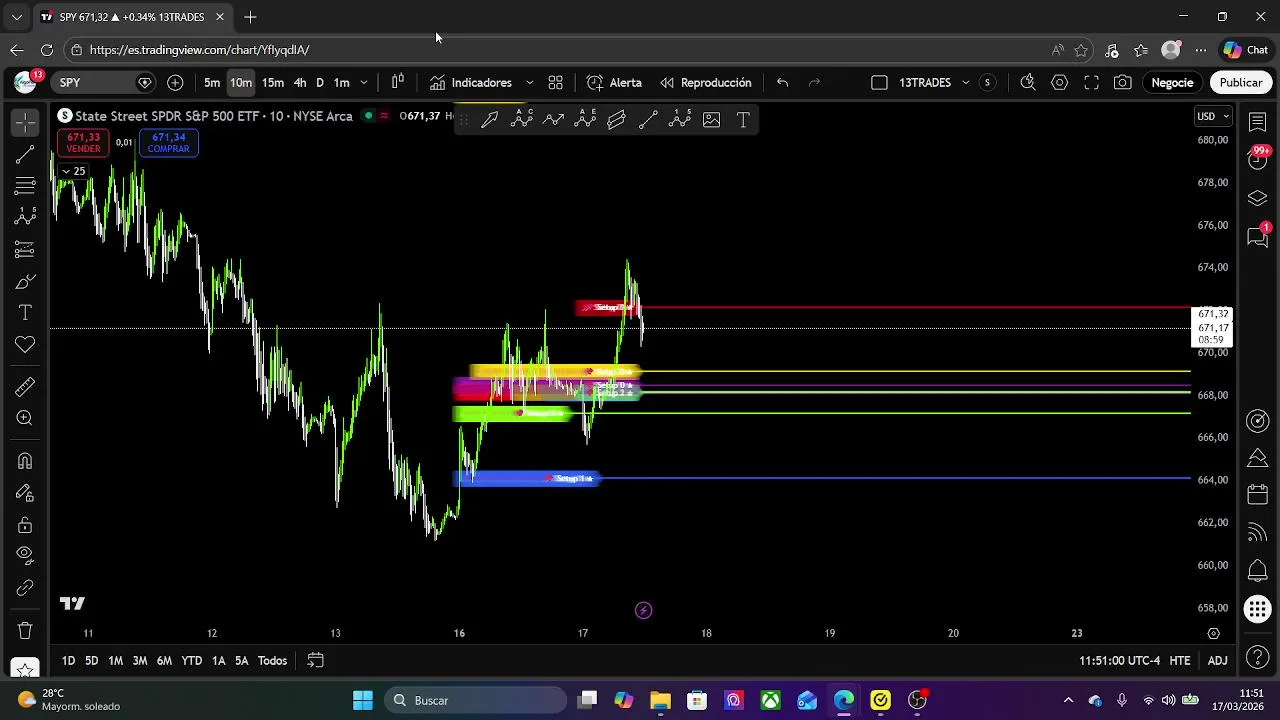Click the trash remove objects icon

[x=25, y=631]
